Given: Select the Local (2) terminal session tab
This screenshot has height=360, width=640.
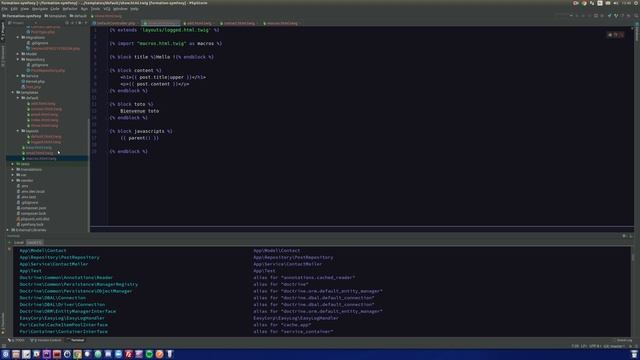Looking at the screenshot, I should [34, 242].
